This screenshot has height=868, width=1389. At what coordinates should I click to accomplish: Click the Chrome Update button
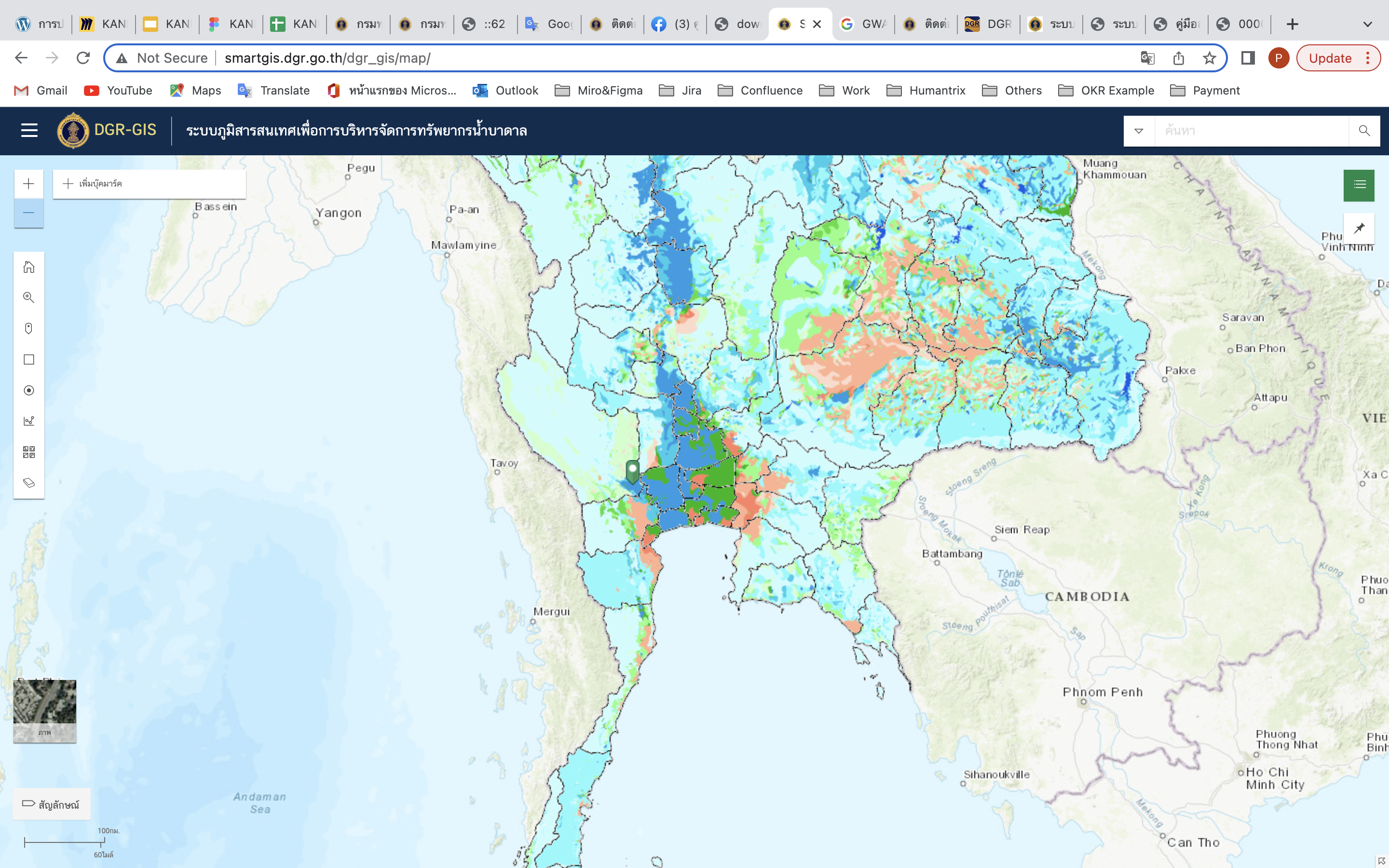click(1338, 58)
